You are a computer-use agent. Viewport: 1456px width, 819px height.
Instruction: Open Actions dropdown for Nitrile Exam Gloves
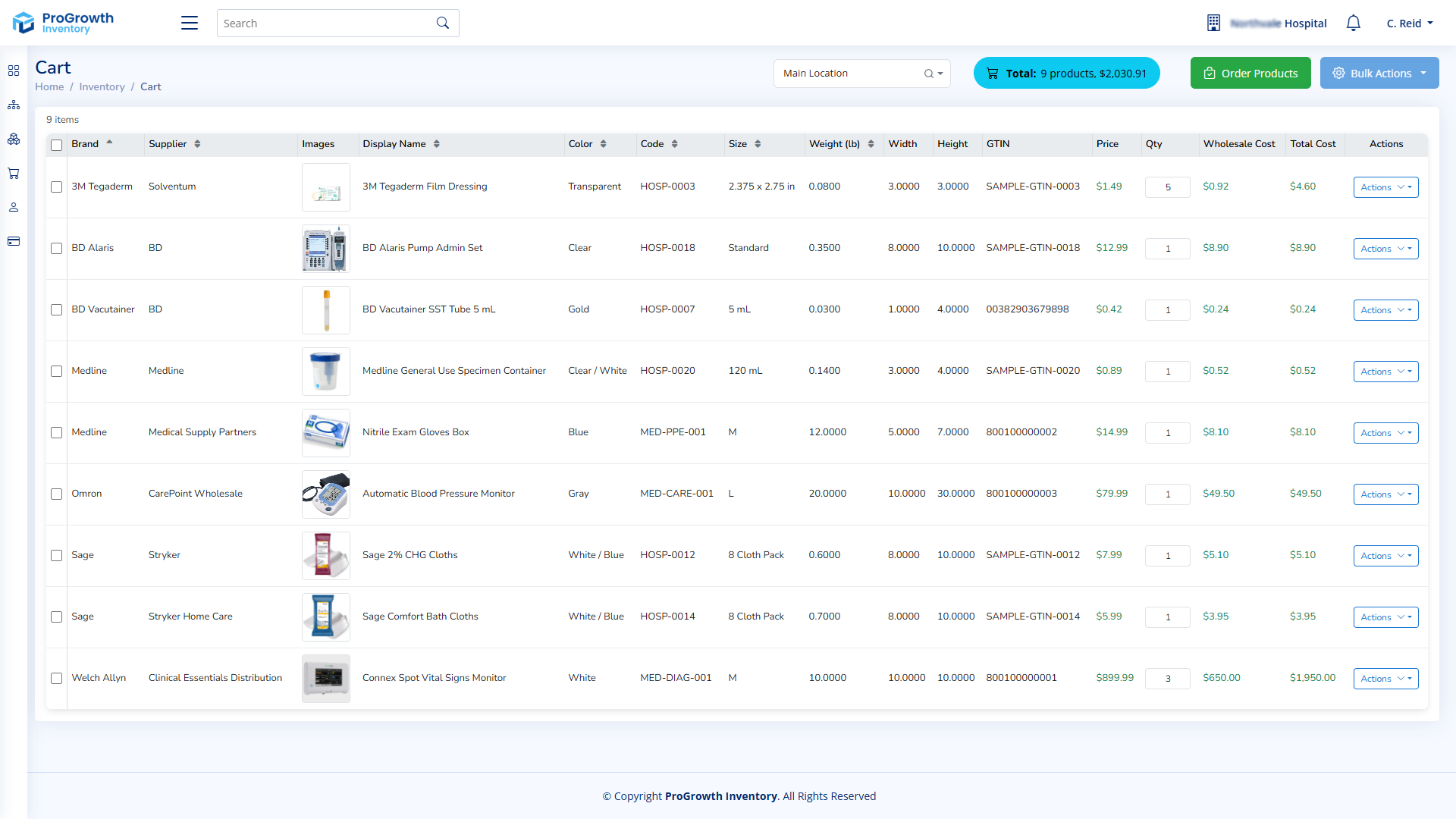pyautogui.click(x=1385, y=433)
